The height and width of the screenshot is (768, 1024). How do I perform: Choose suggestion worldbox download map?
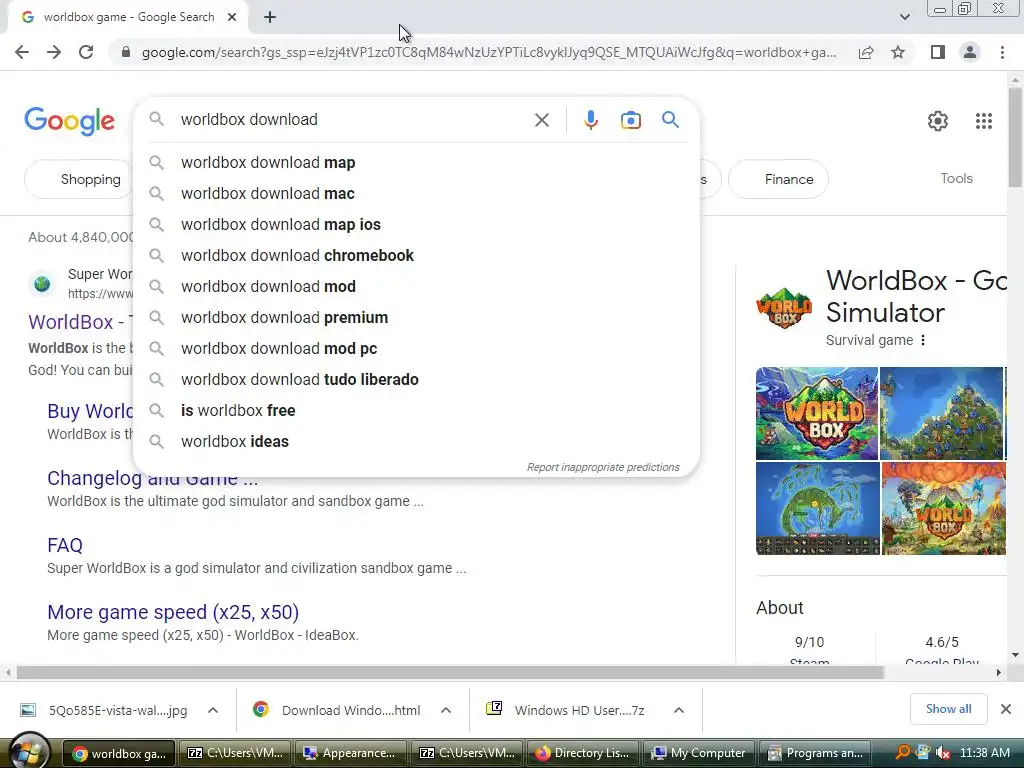click(x=416, y=163)
